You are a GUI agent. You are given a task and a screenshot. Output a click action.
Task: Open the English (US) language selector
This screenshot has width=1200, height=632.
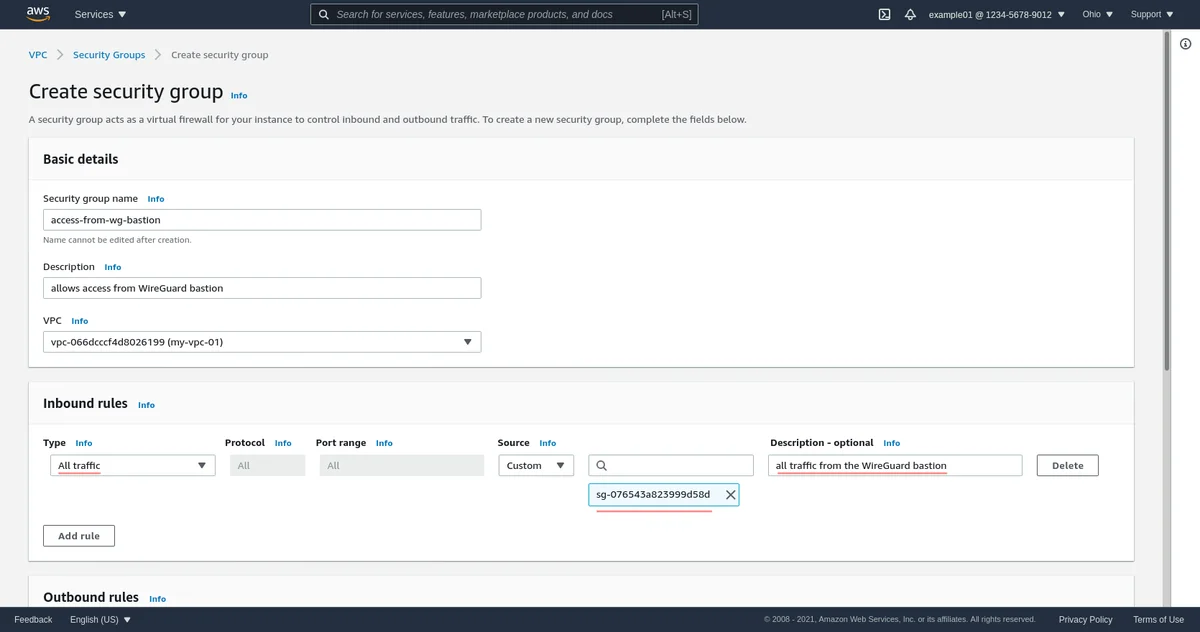pos(100,620)
